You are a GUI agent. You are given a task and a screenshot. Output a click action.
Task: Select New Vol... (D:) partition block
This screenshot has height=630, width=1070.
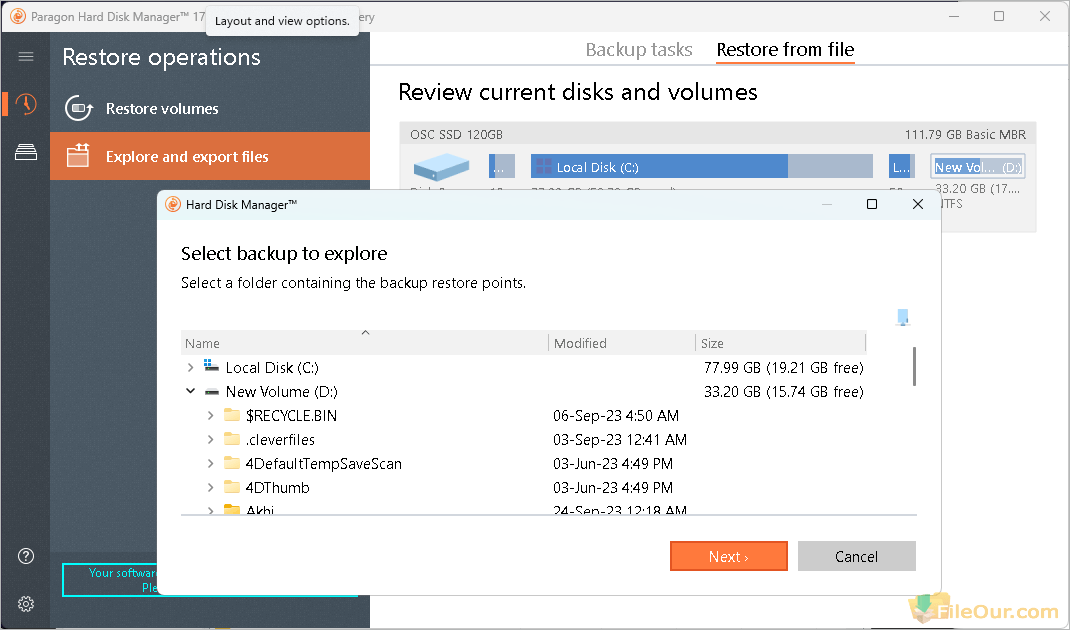click(x=978, y=167)
